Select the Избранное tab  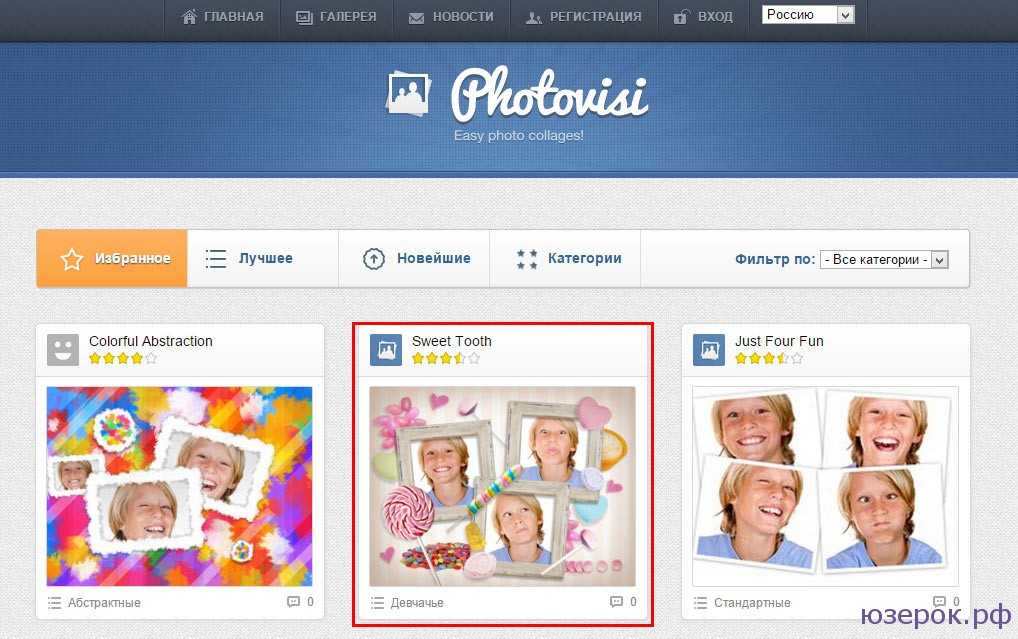(112, 258)
